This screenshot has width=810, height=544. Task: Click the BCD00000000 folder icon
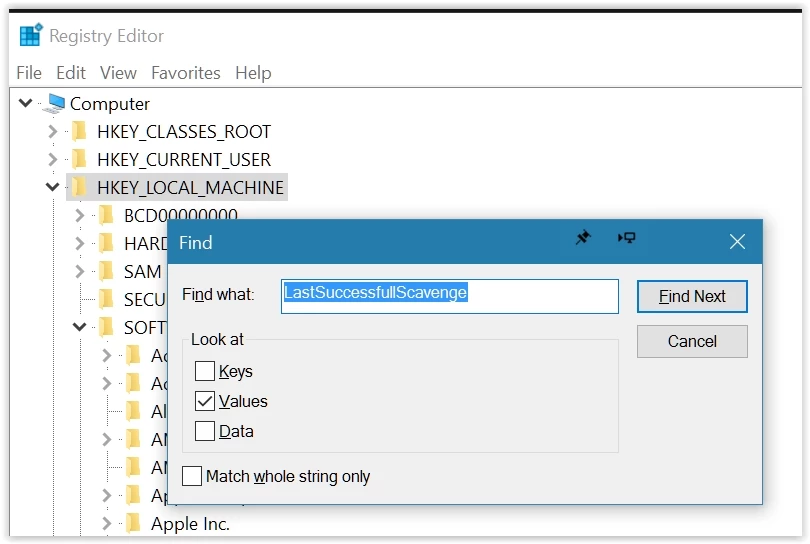tap(106, 215)
